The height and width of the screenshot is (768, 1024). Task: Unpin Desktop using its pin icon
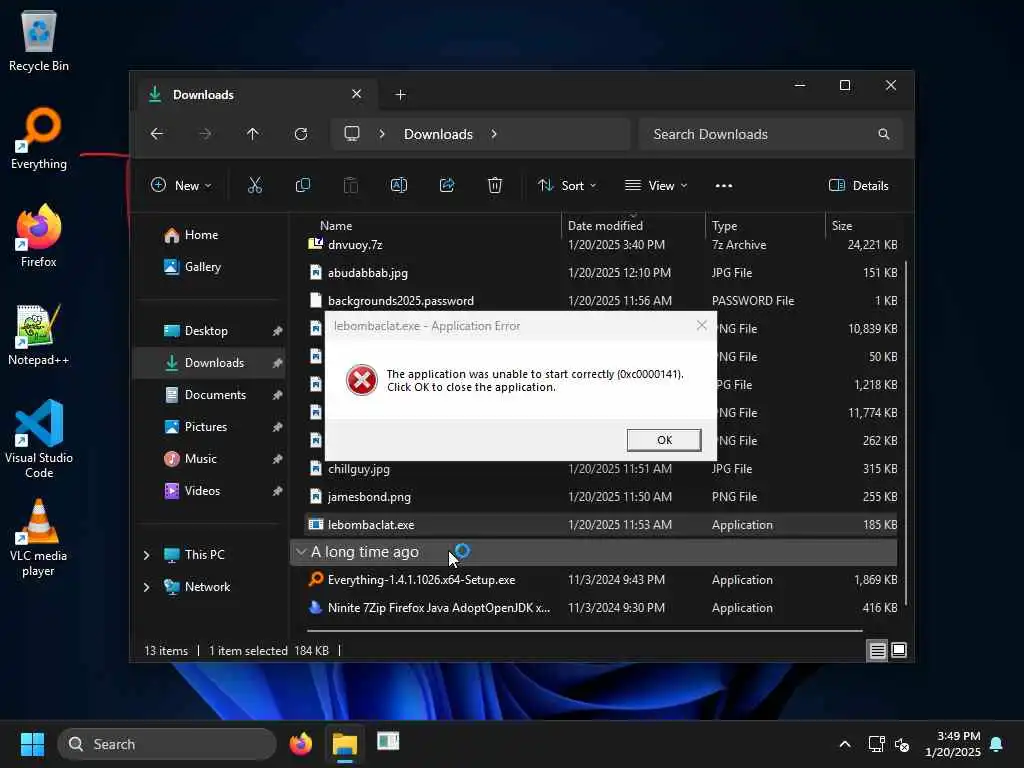278,330
